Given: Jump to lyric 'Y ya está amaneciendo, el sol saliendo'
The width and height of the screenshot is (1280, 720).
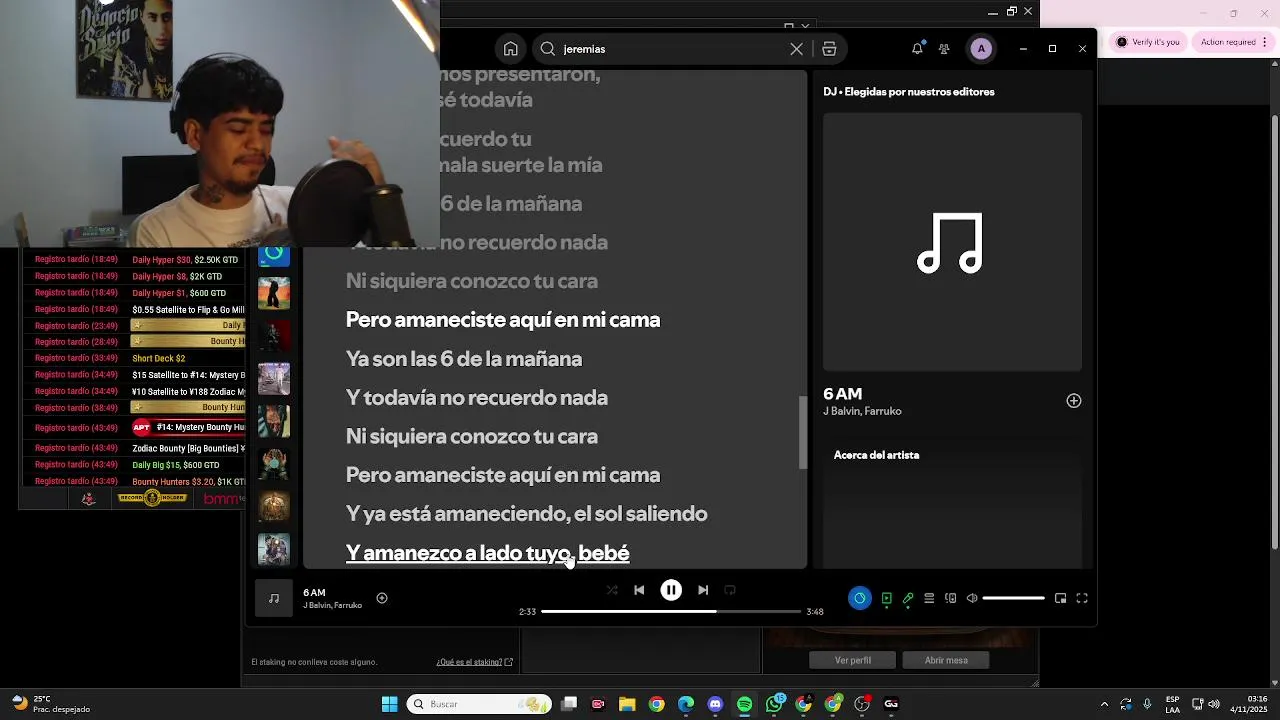Looking at the screenshot, I should pyautogui.click(x=526, y=514).
